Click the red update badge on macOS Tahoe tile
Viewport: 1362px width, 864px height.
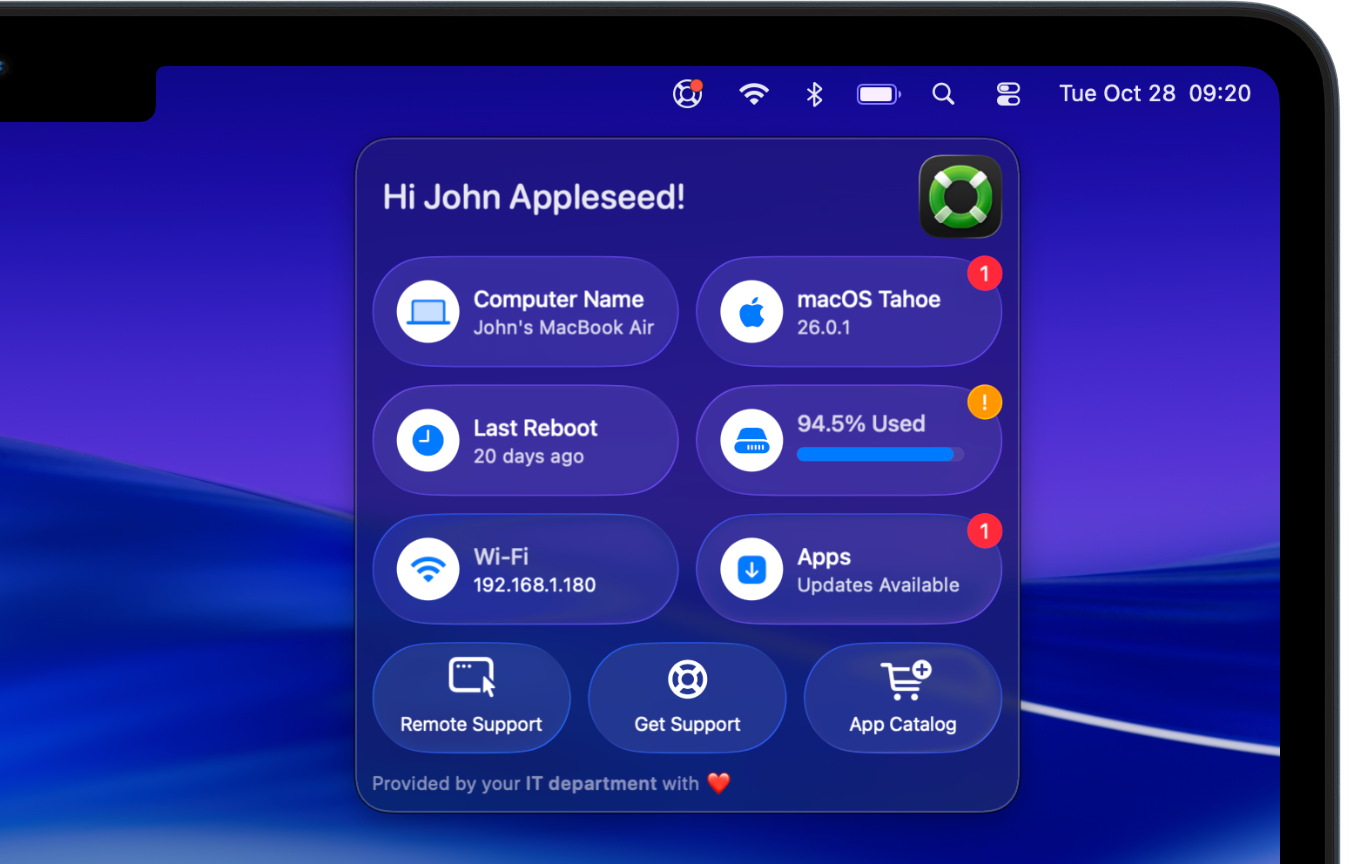point(984,273)
